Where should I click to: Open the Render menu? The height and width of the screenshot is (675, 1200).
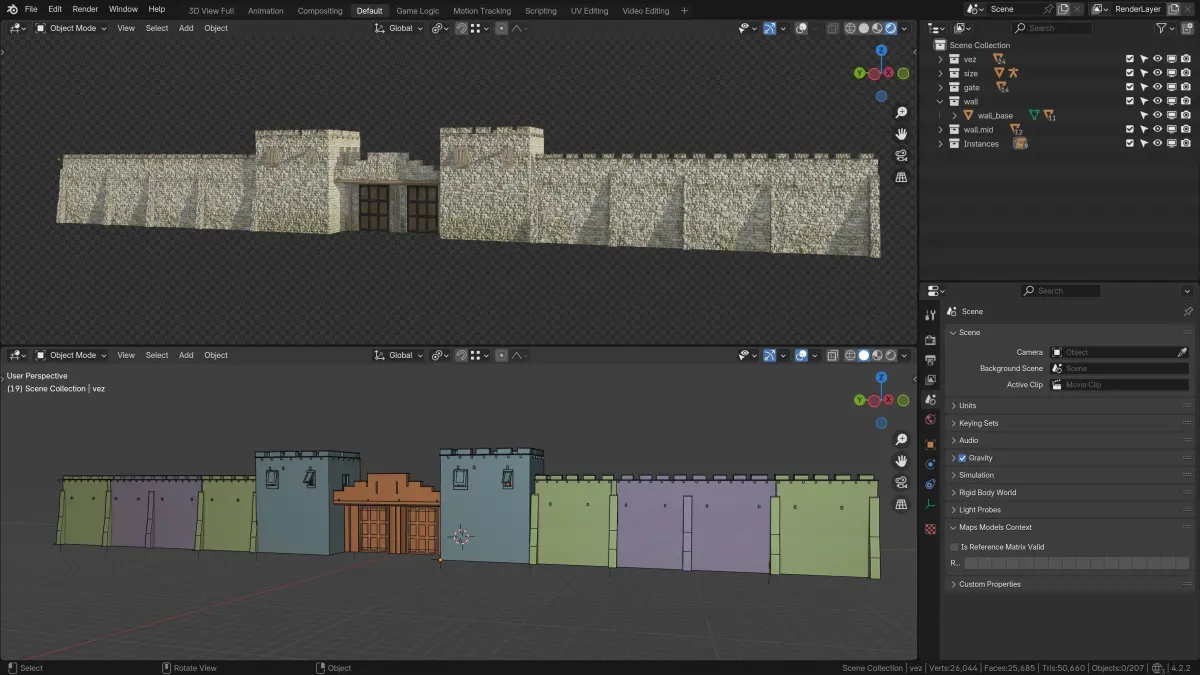85,9
